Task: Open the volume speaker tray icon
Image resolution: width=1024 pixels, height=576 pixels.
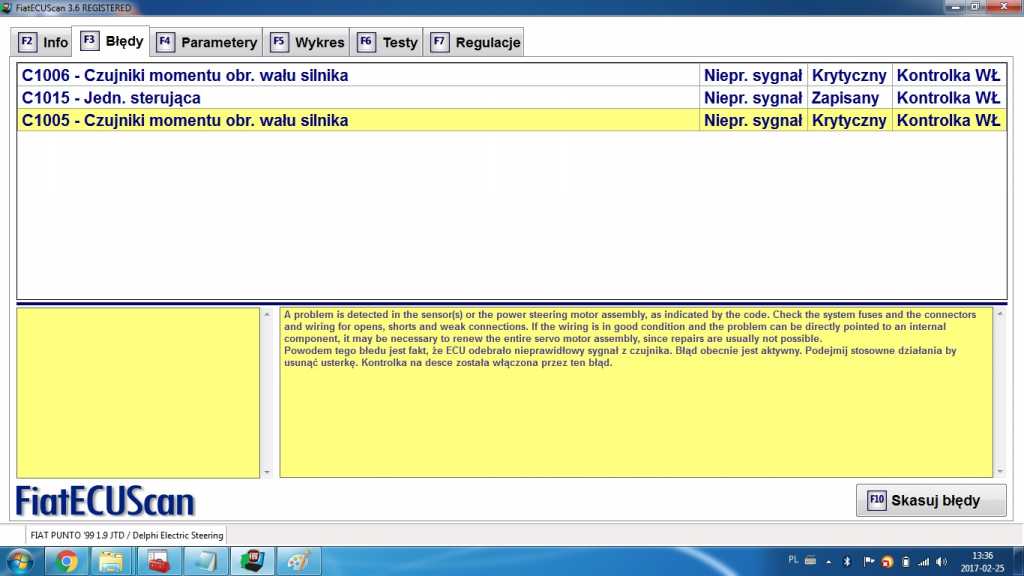Action: 942,561
